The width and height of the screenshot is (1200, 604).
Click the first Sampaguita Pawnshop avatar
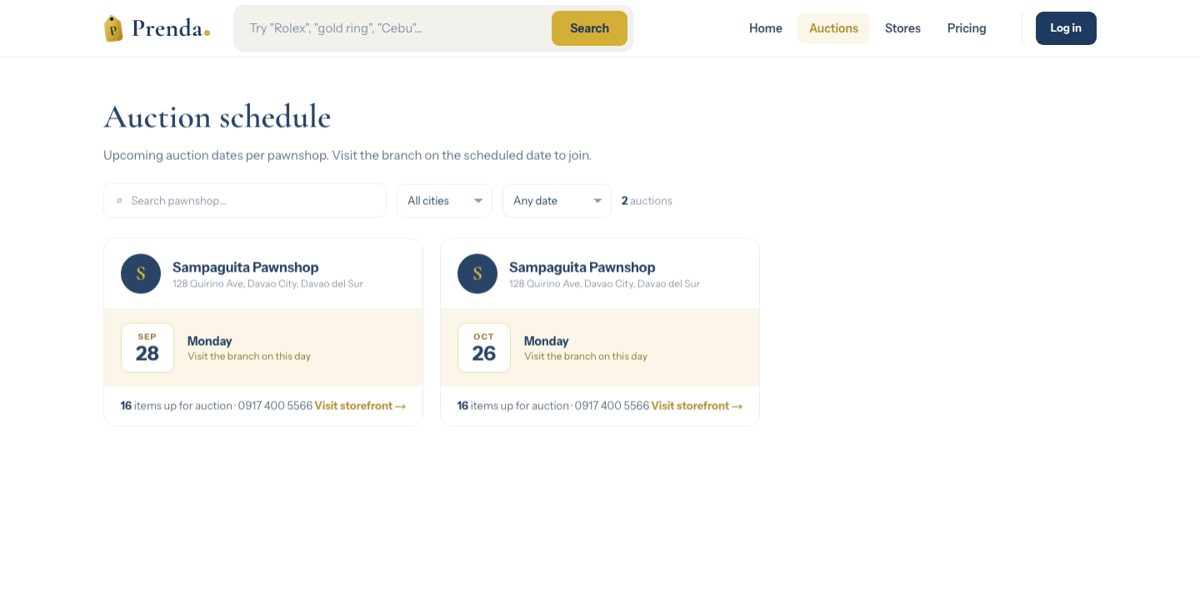click(141, 274)
